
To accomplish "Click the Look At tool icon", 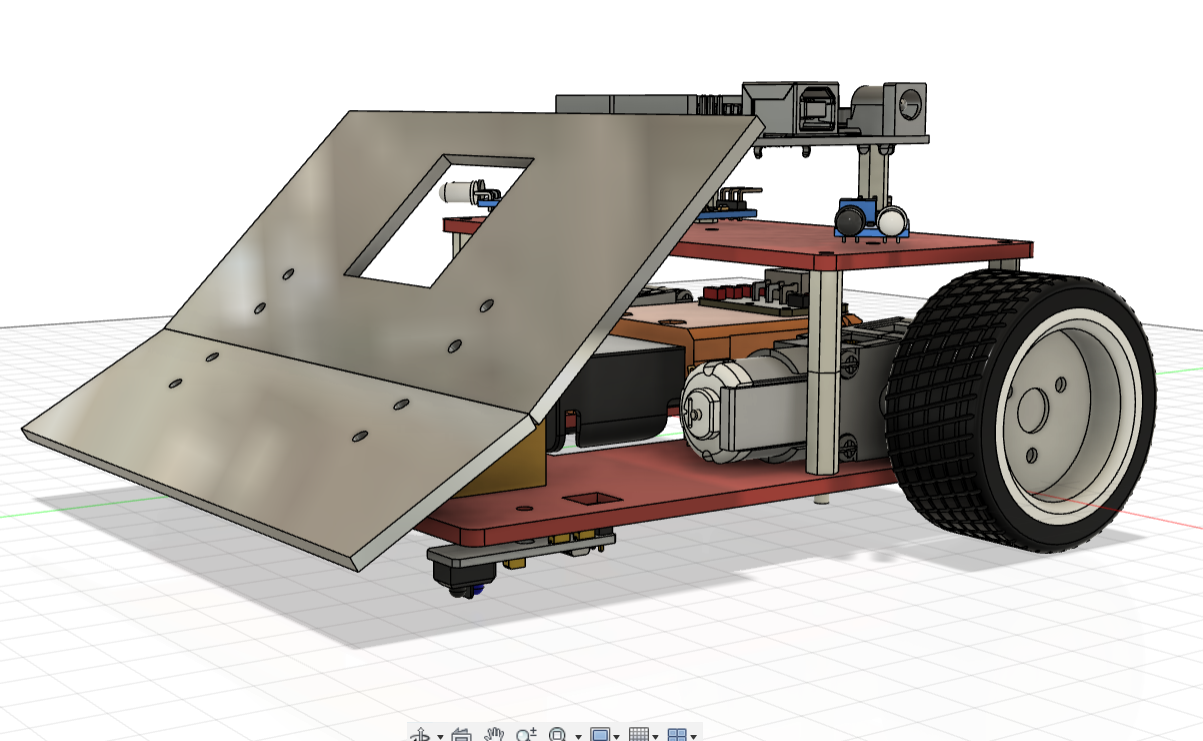I will pos(461,735).
